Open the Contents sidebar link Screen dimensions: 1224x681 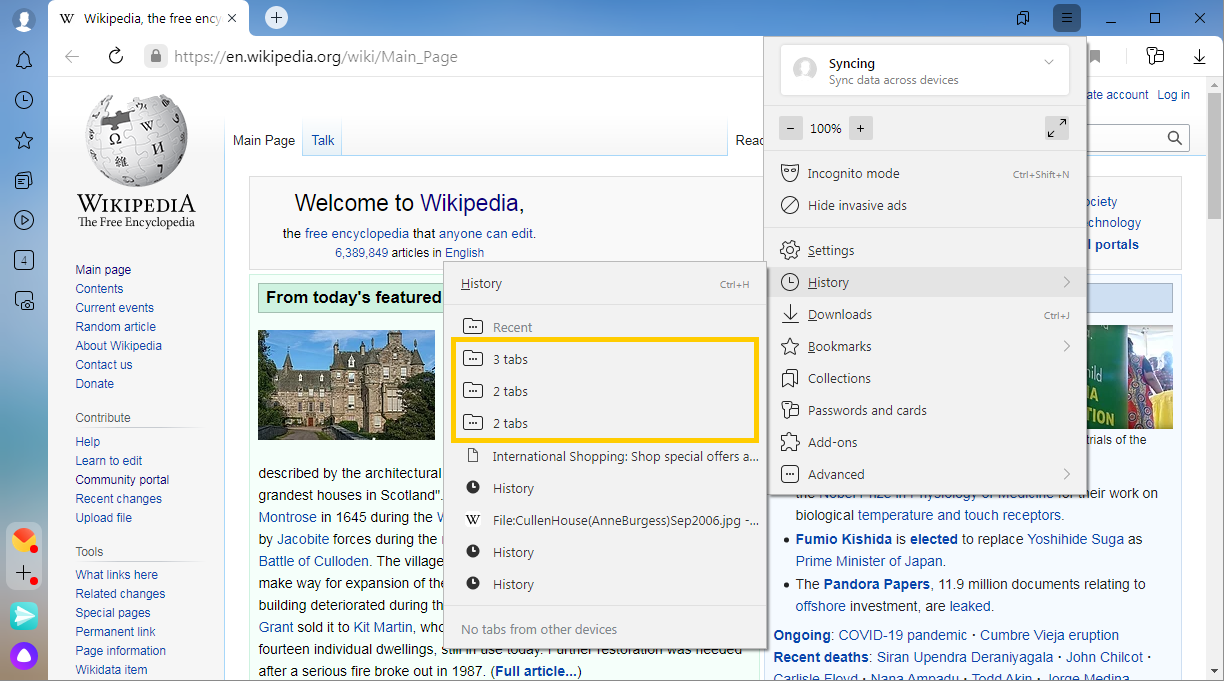tap(99, 289)
